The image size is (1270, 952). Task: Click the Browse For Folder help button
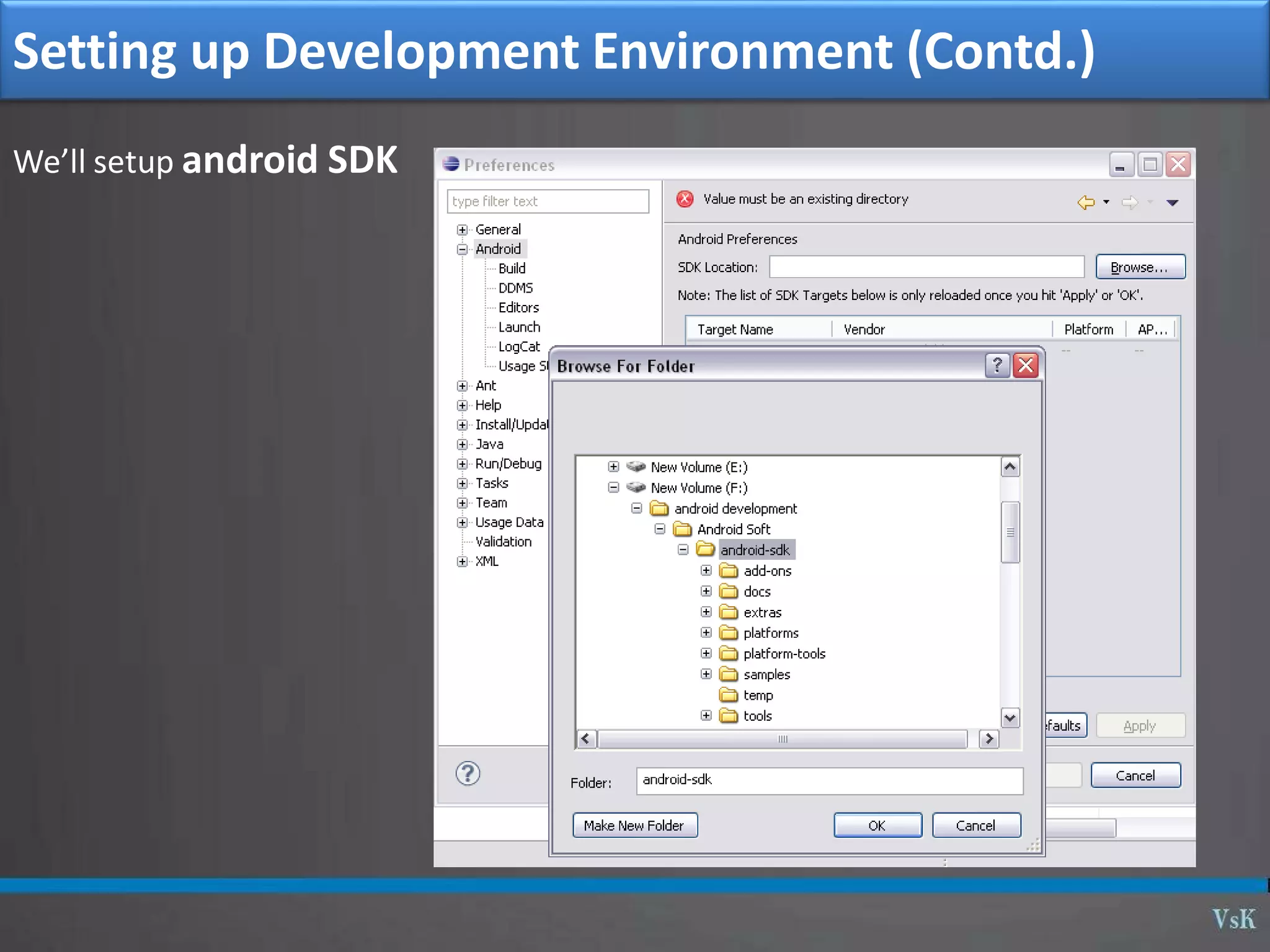(997, 366)
